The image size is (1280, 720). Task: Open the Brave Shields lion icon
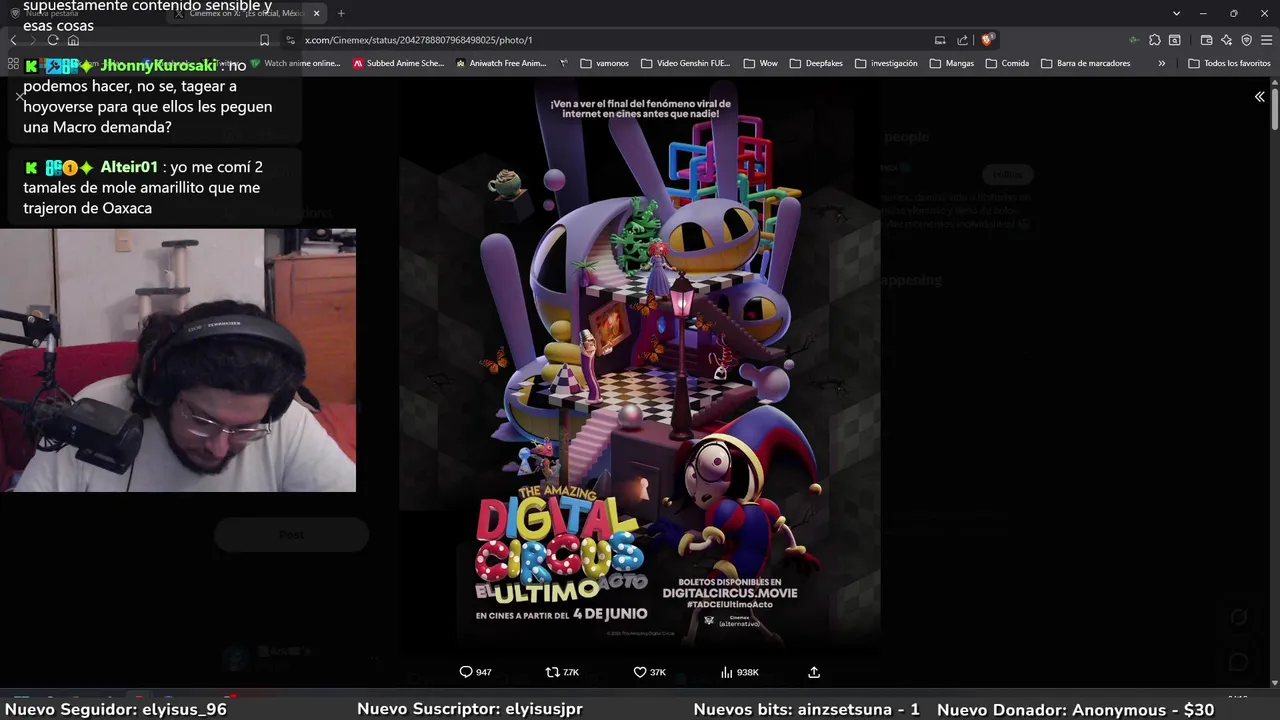coord(987,40)
